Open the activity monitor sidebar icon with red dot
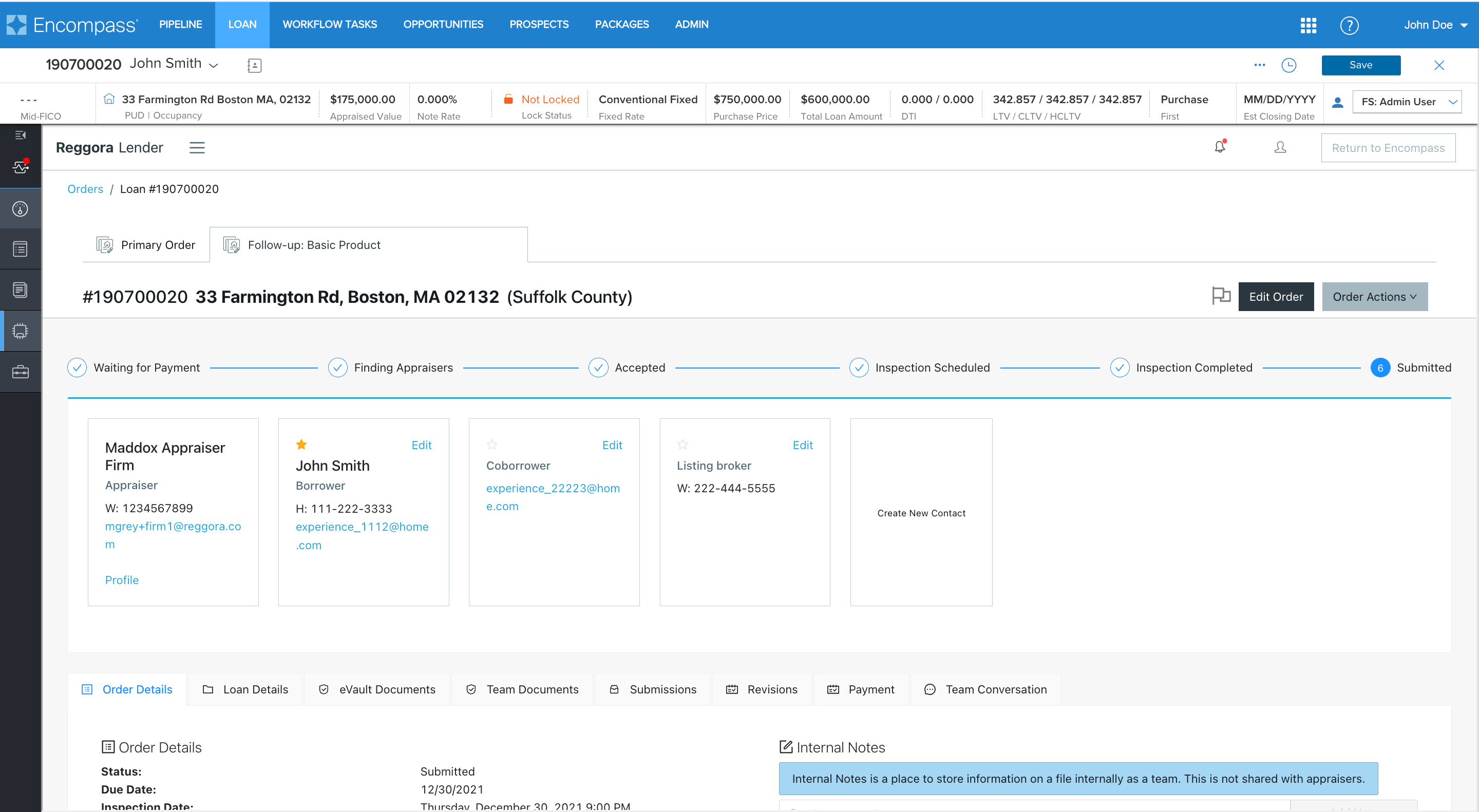 [x=20, y=166]
